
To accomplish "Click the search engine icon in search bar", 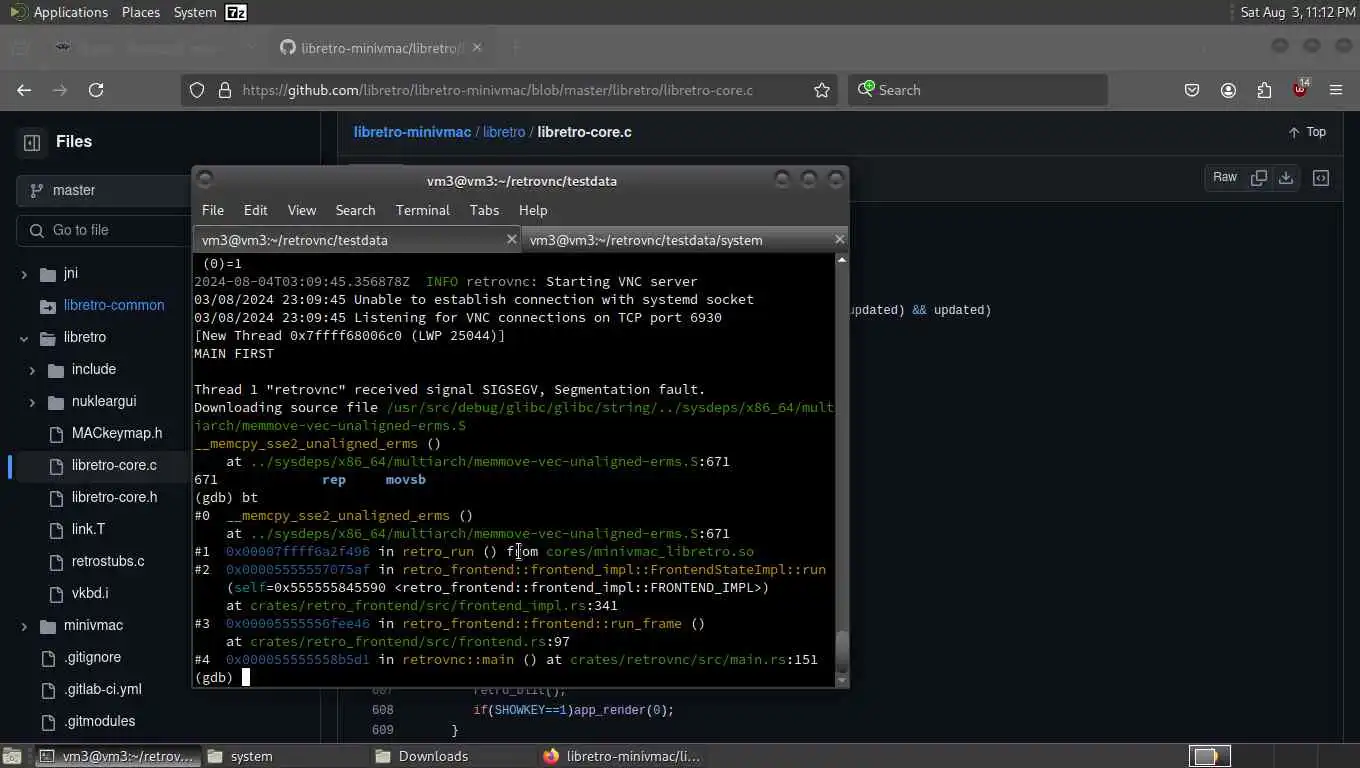I will [866, 89].
